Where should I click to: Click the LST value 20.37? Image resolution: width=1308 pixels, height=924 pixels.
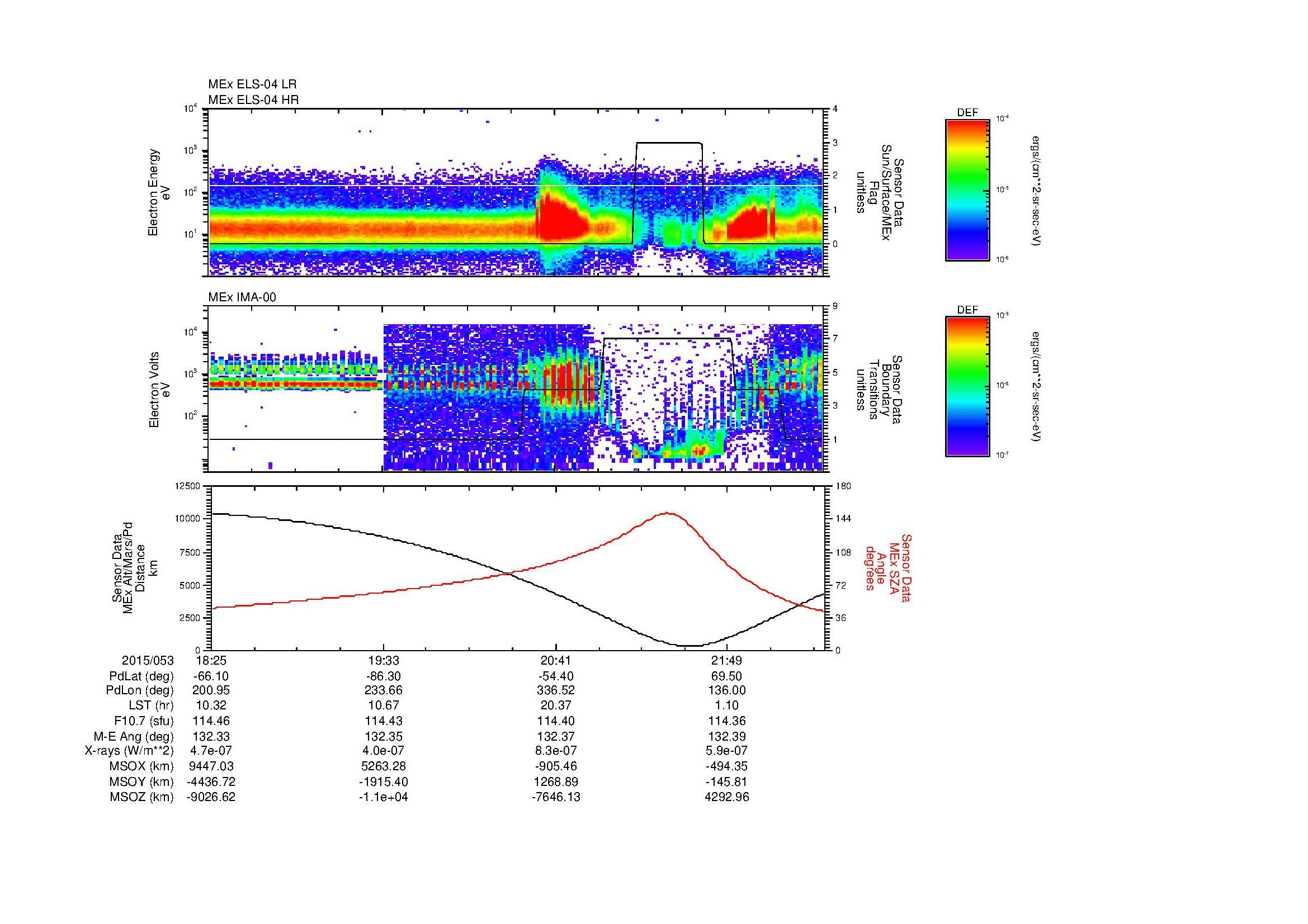coord(555,706)
